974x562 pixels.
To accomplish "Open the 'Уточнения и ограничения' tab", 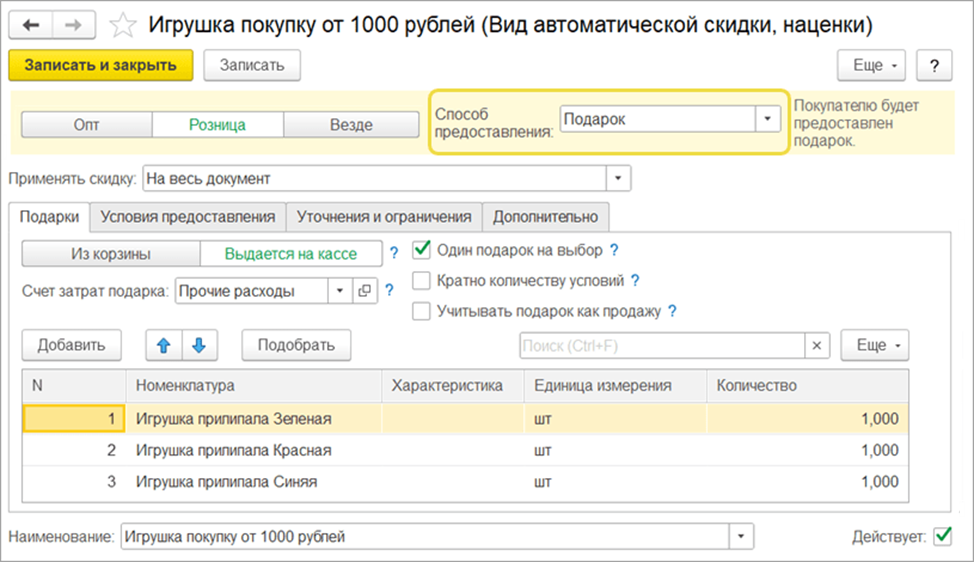I will pyautogui.click(x=384, y=217).
